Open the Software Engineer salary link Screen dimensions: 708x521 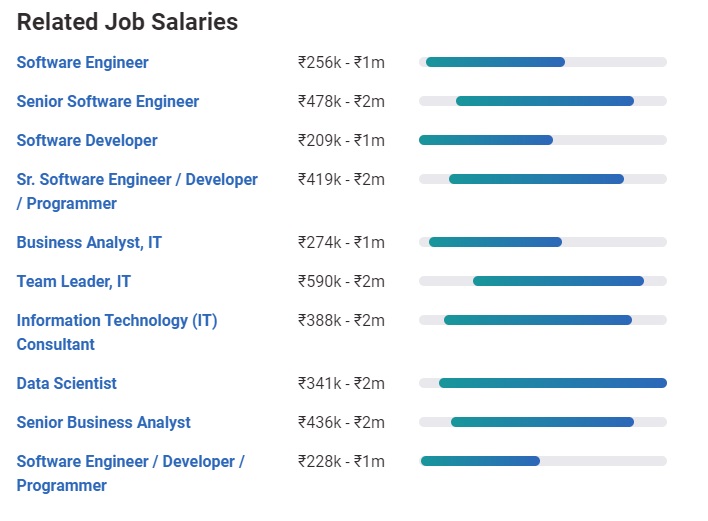[x=82, y=62]
